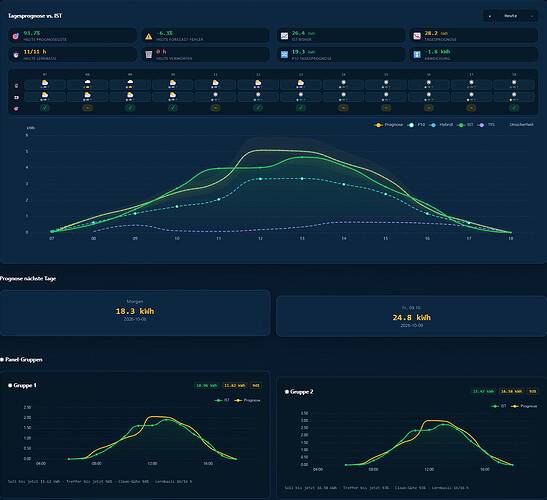Toggle IST series in main chart legend

pos(465,125)
